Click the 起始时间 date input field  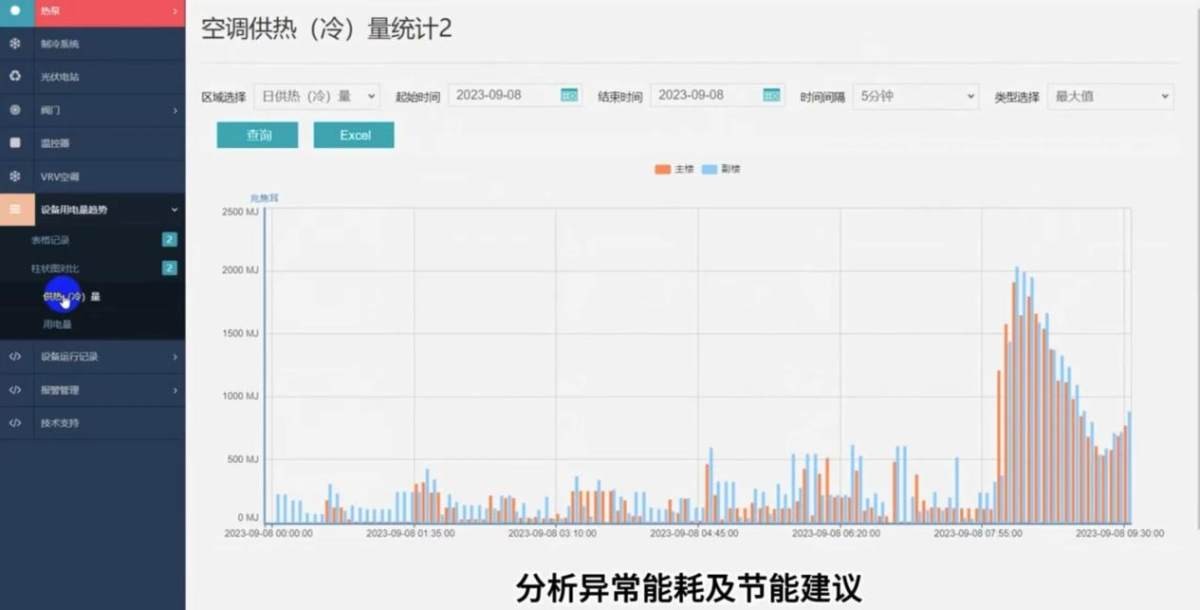pyautogui.click(x=503, y=96)
